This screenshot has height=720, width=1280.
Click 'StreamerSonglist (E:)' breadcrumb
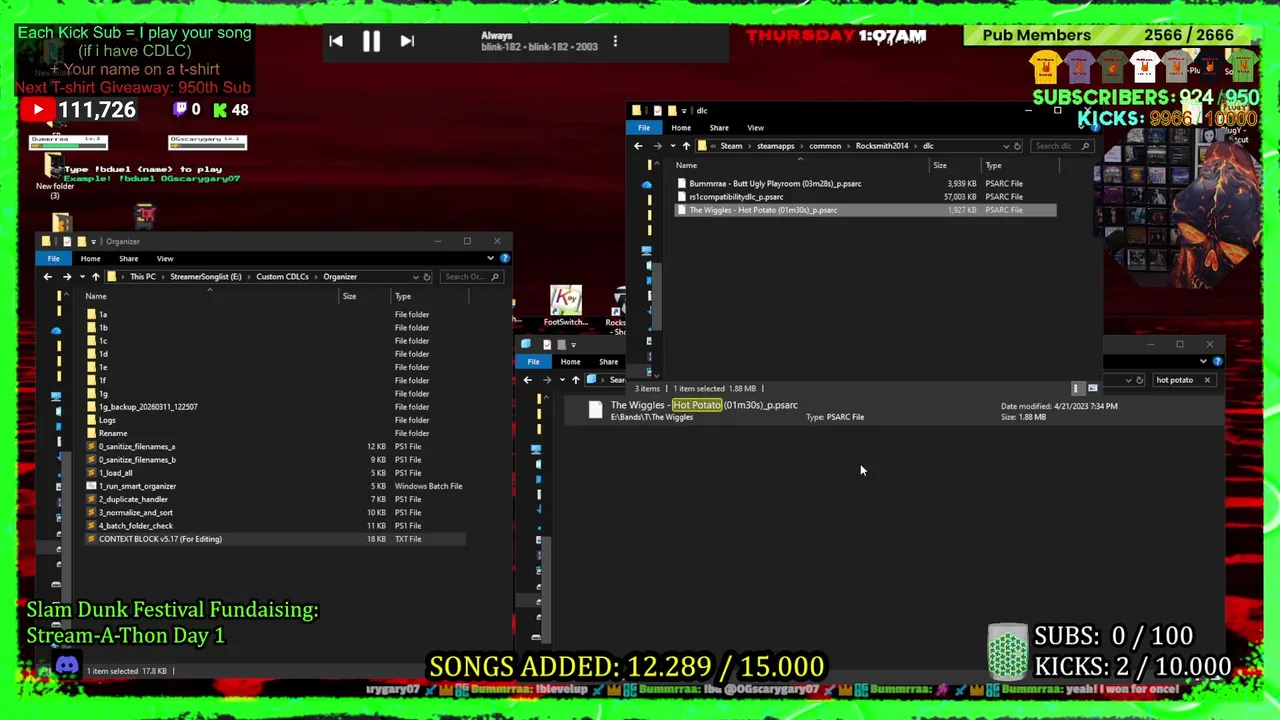[x=206, y=277]
